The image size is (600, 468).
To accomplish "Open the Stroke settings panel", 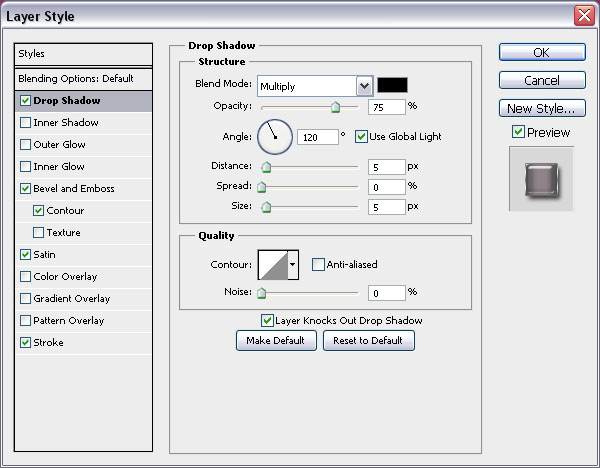I will click(48, 342).
